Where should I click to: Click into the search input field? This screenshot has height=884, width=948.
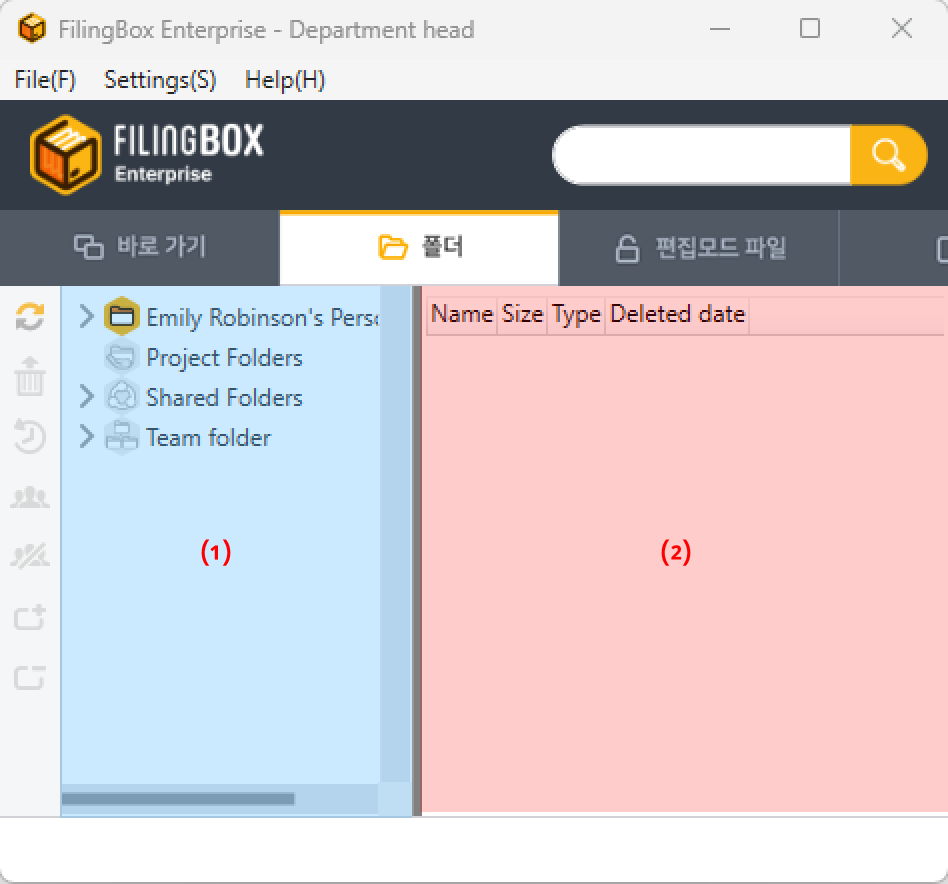pos(702,155)
